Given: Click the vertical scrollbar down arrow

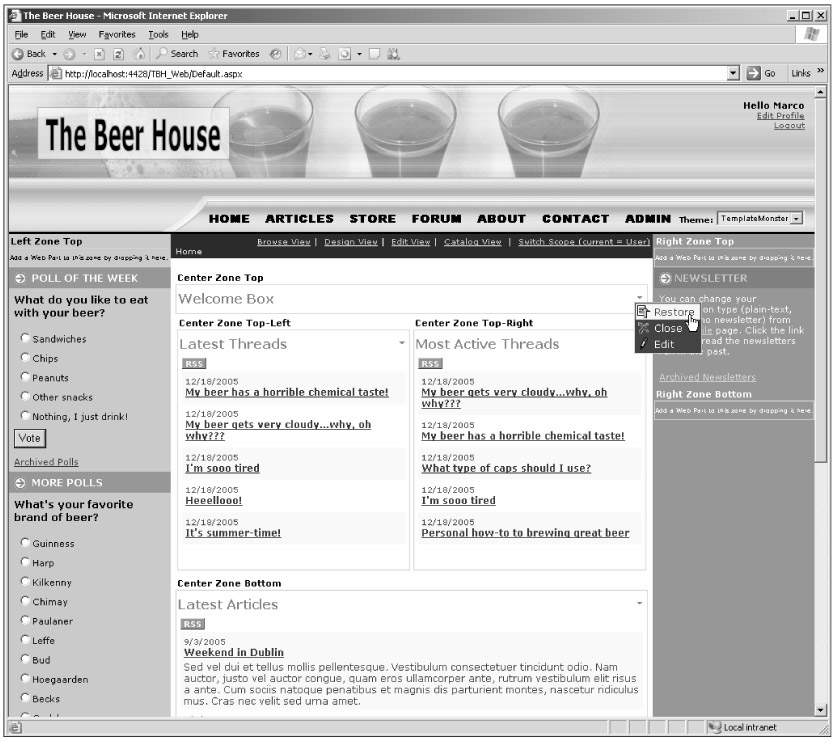Looking at the screenshot, I should pyautogui.click(x=821, y=709).
